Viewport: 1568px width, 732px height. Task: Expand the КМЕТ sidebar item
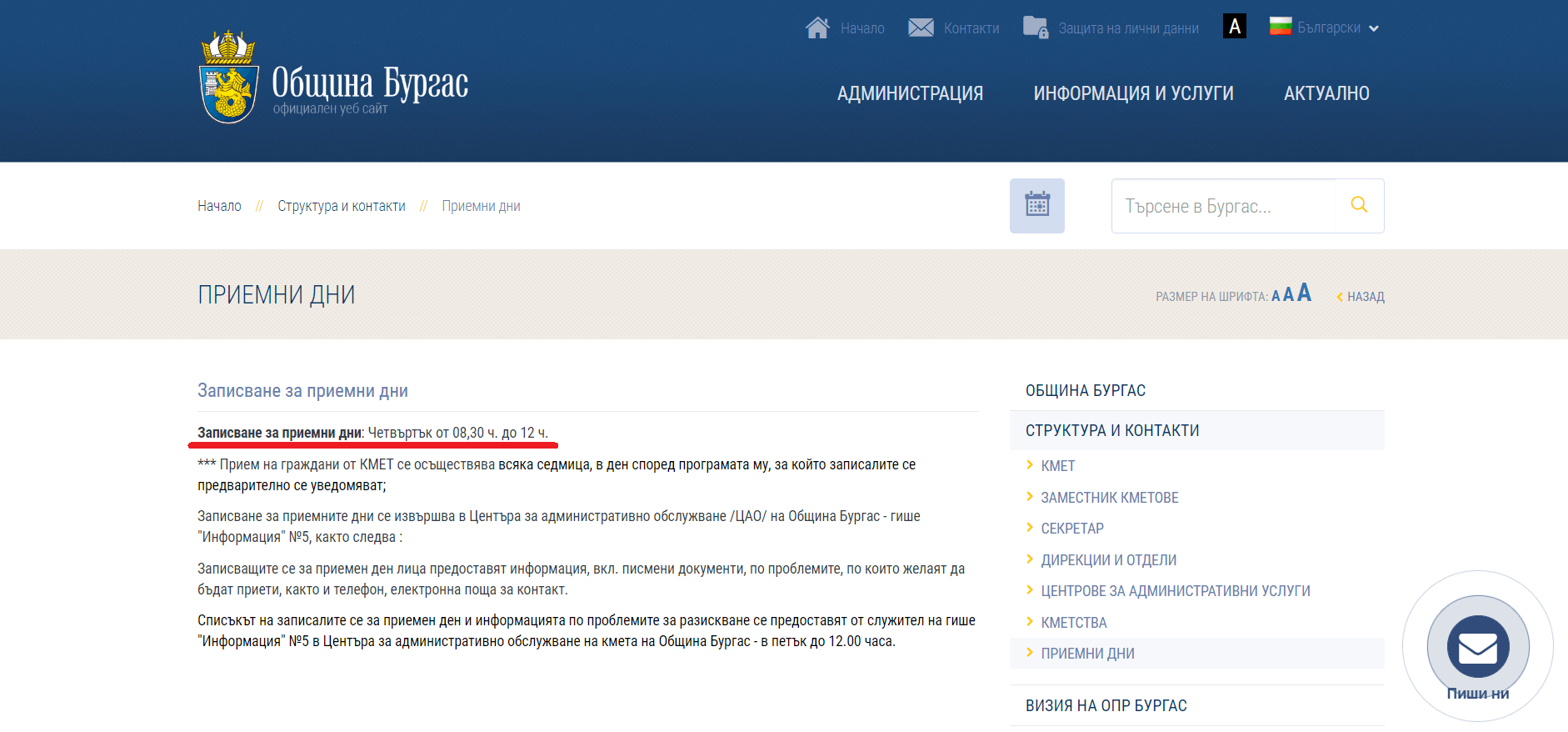(x=1057, y=466)
